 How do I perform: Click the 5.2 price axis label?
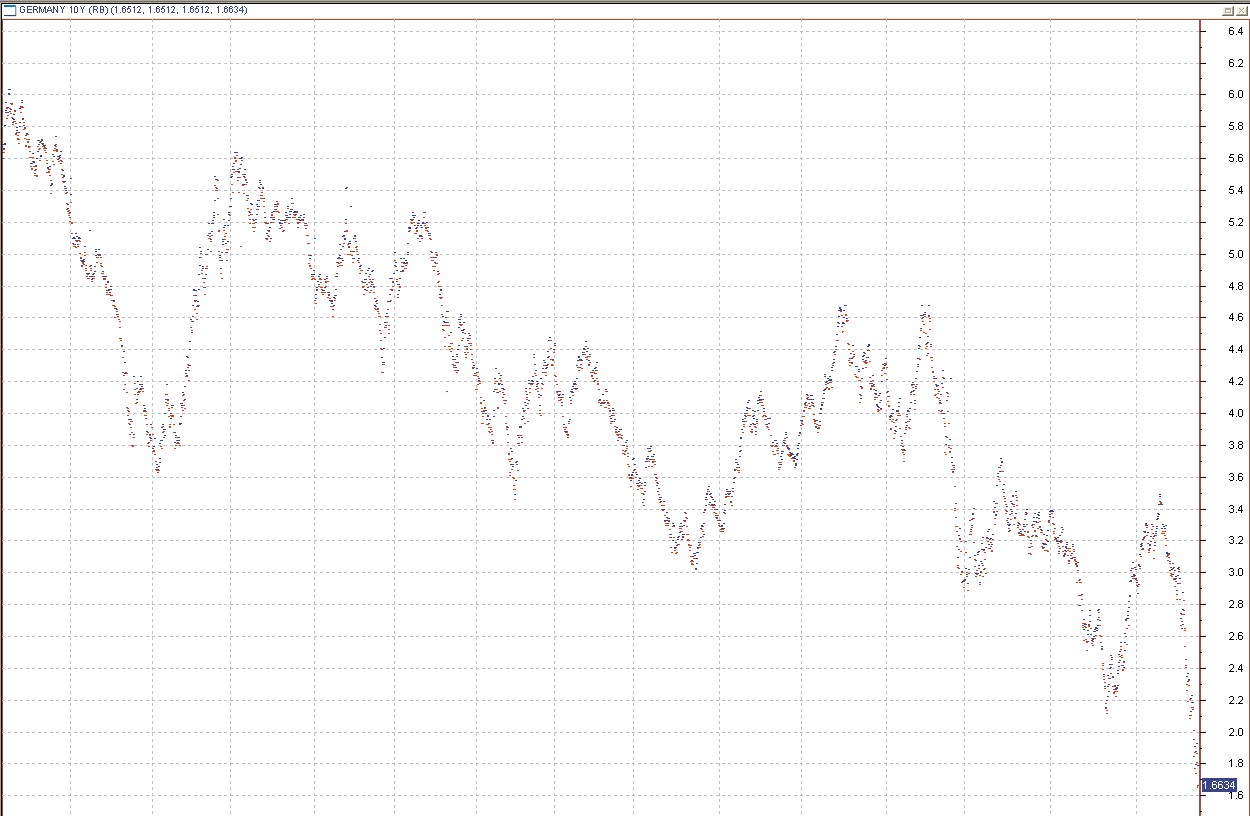click(1235, 223)
